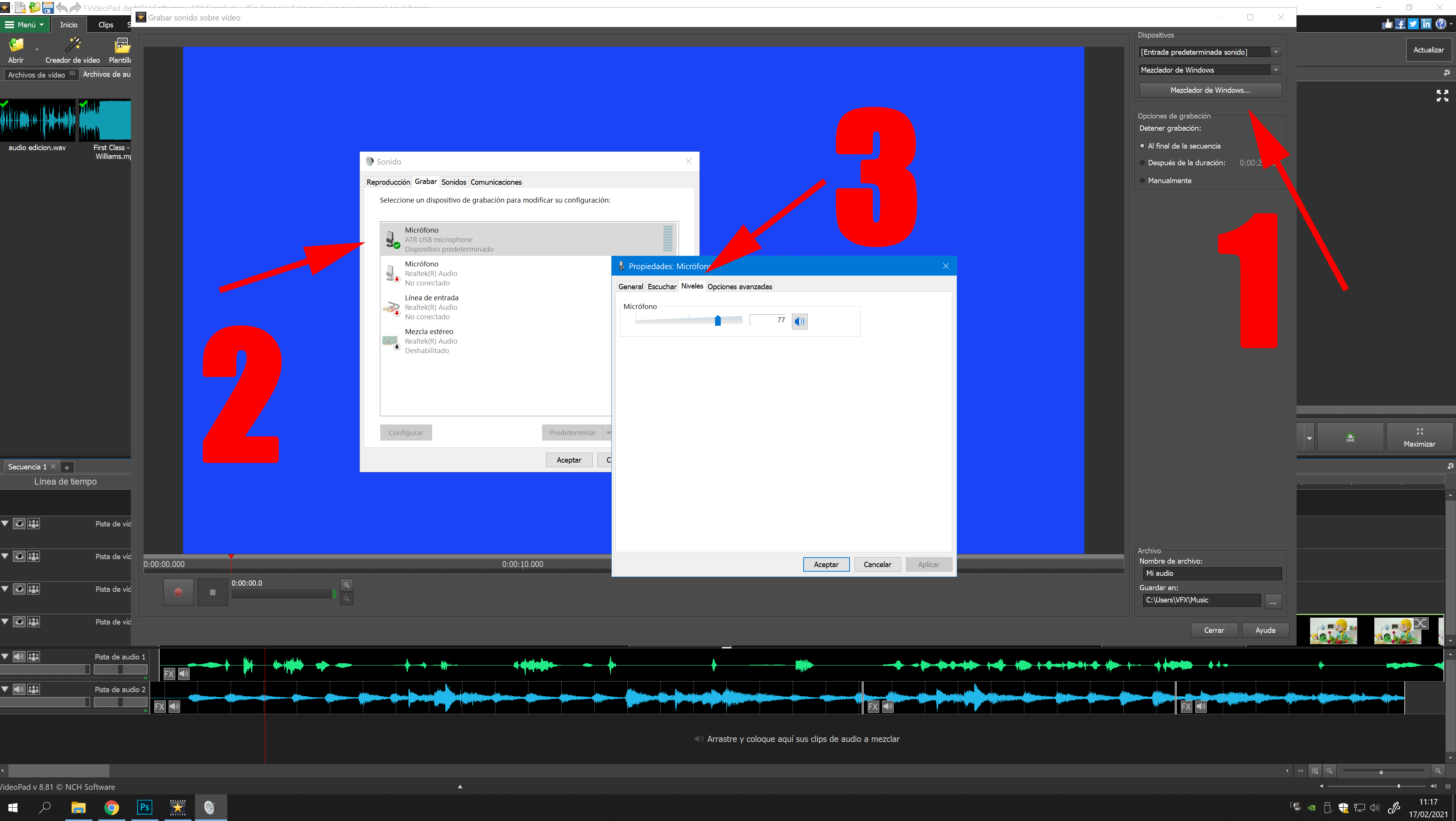Switch to the Reproducción tab in the Sonido dialog
Image resolution: width=1456 pixels, height=821 pixels.
pos(388,182)
